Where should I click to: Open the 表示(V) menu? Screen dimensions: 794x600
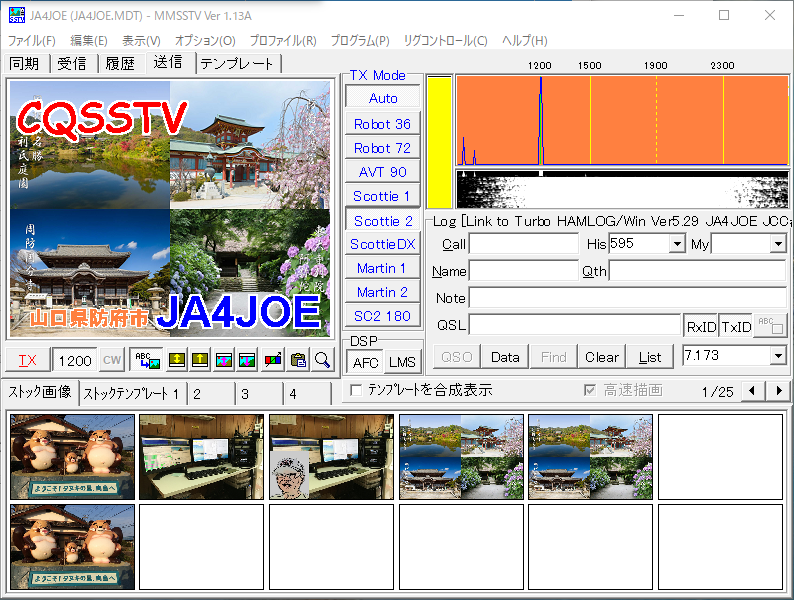point(141,41)
